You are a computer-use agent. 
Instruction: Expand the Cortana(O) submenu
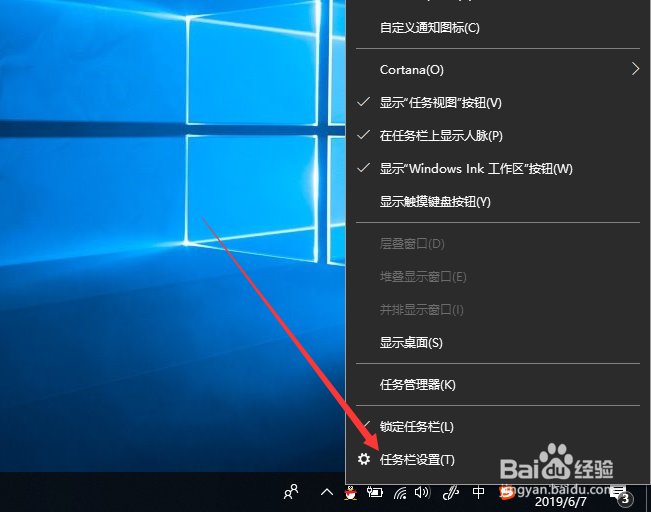pos(497,69)
